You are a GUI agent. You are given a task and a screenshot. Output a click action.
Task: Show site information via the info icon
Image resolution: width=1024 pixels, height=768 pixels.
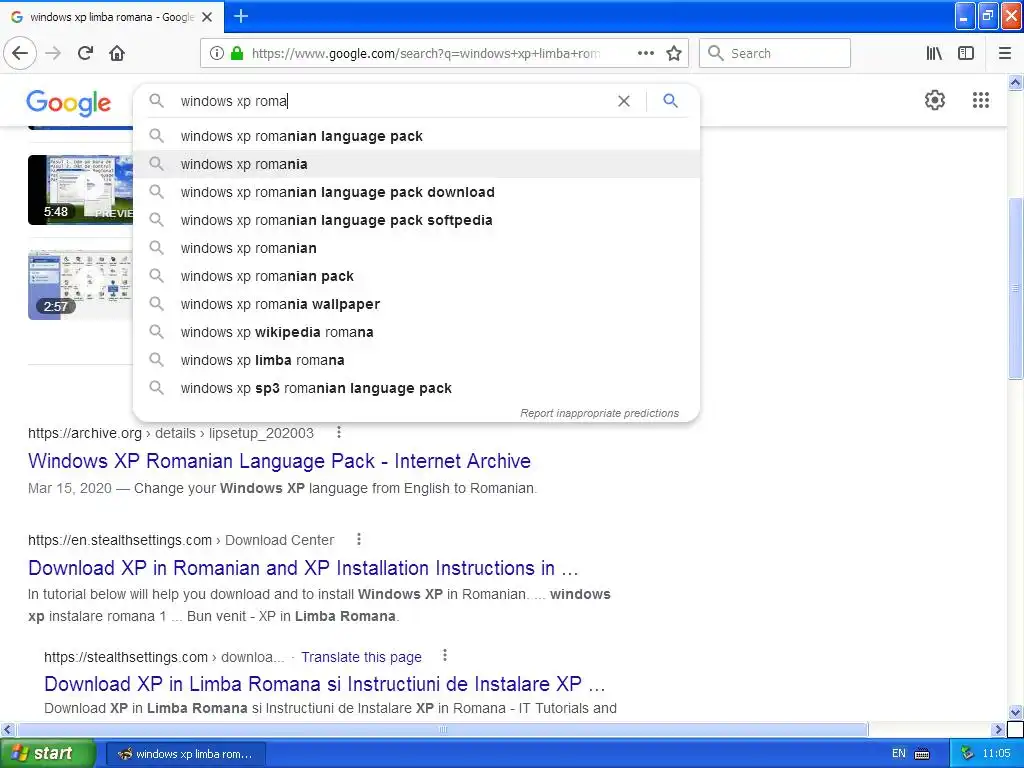[x=216, y=54]
